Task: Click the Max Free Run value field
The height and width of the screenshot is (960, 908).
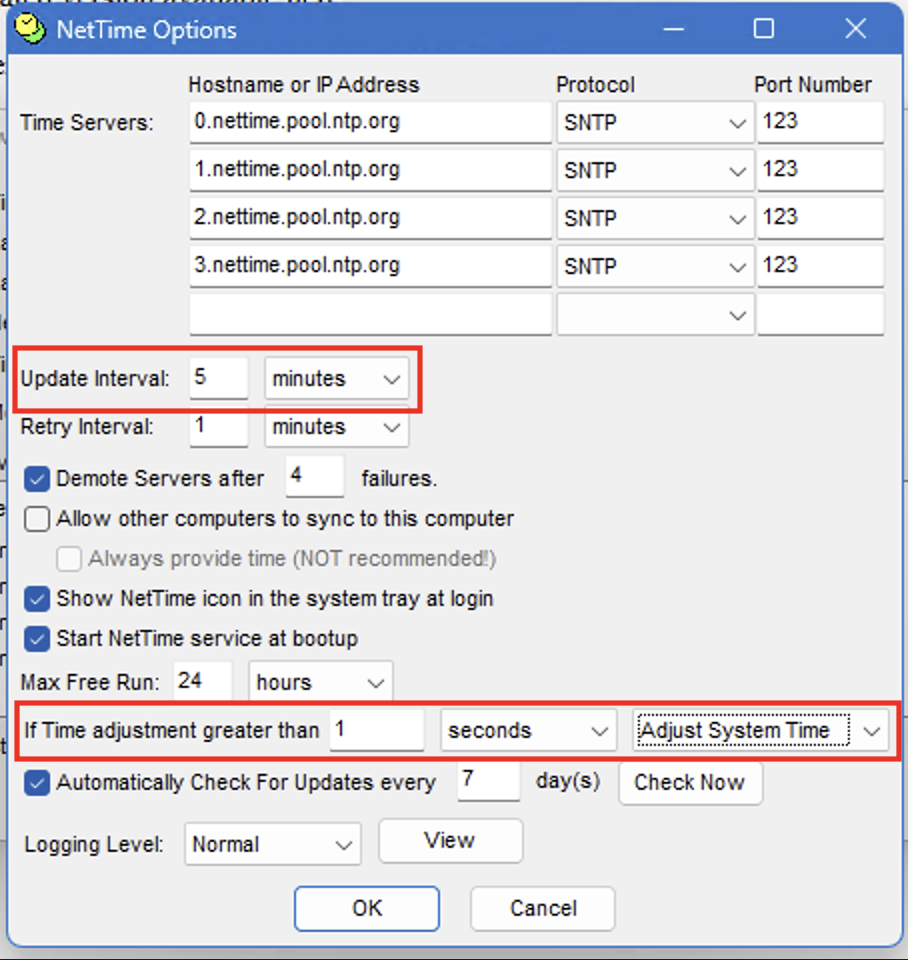Action: click(x=203, y=681)
